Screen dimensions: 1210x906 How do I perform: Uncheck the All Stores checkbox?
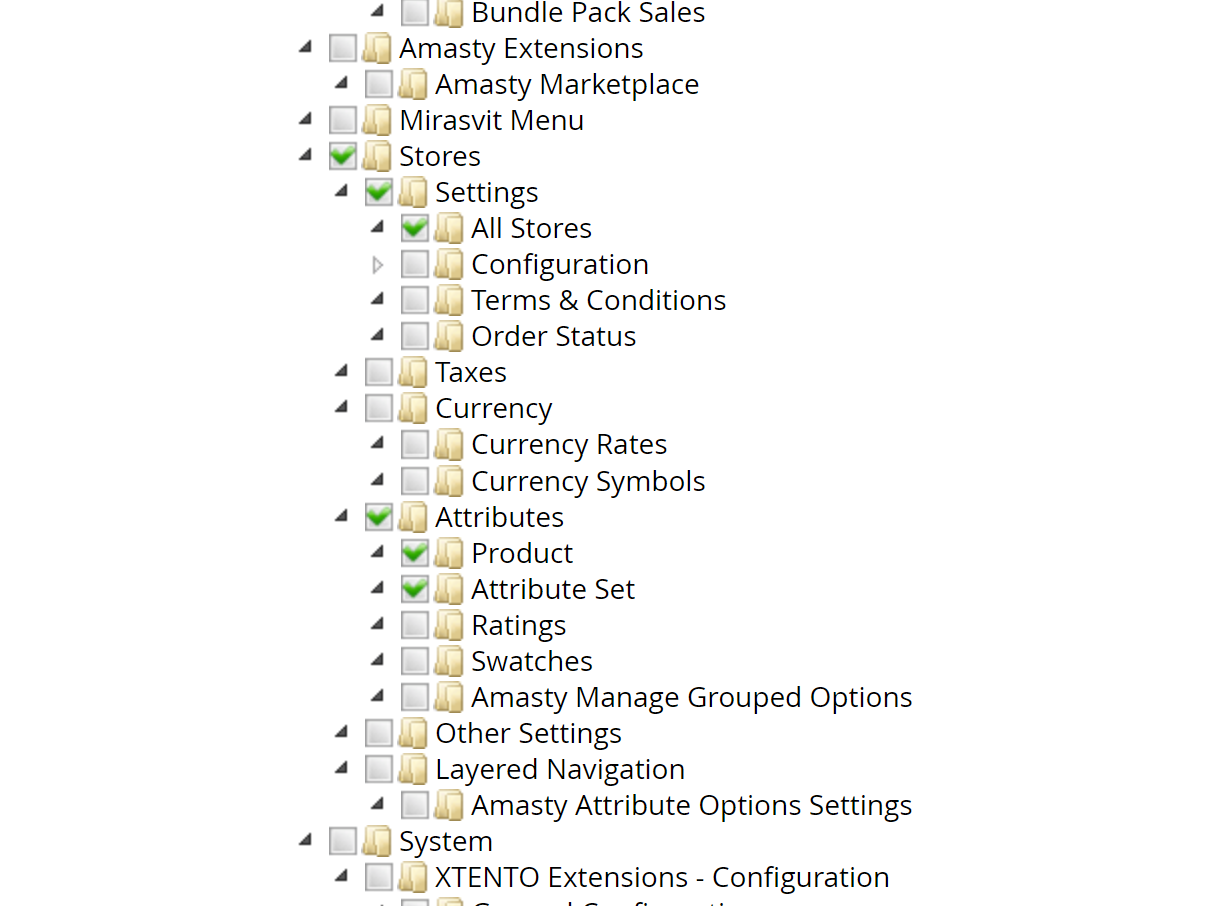(x=415, y=228)
